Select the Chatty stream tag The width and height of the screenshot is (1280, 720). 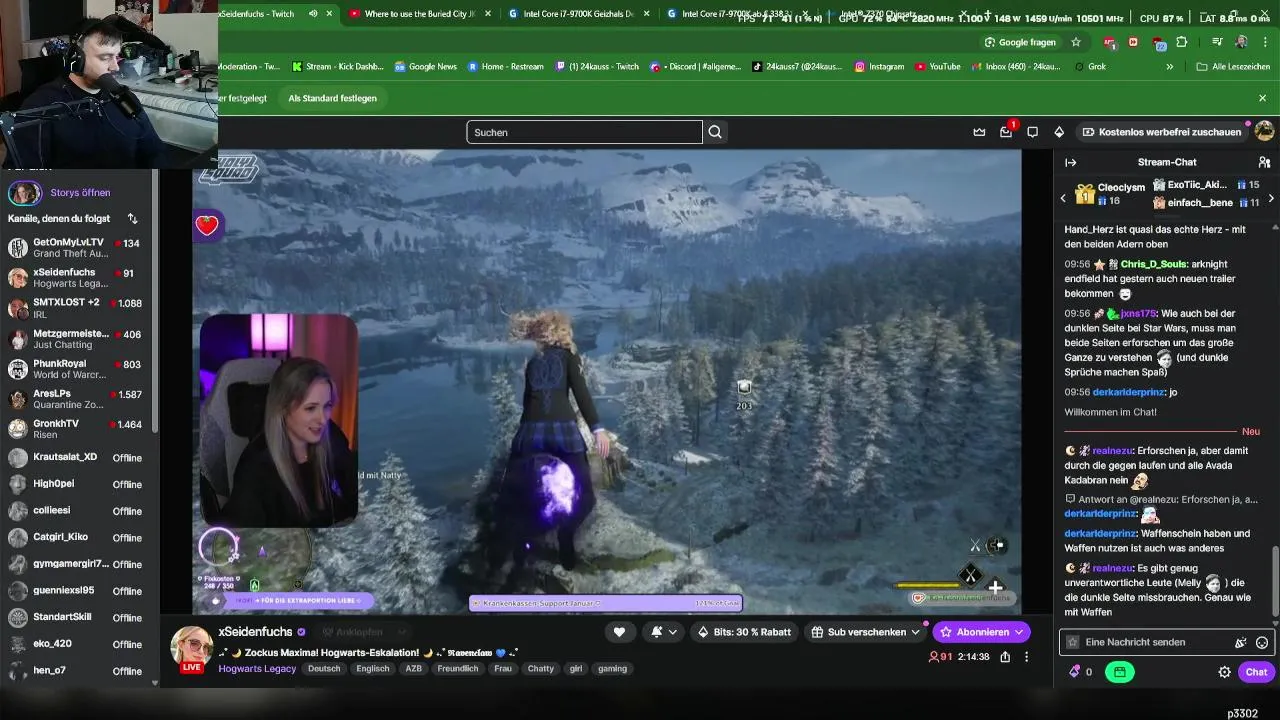(x=541, y=669)
